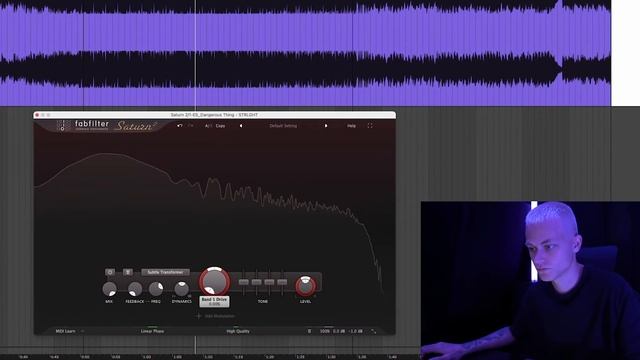Click the Mix knob
This screenshot has height=360, width=640.
click(109, 289)
